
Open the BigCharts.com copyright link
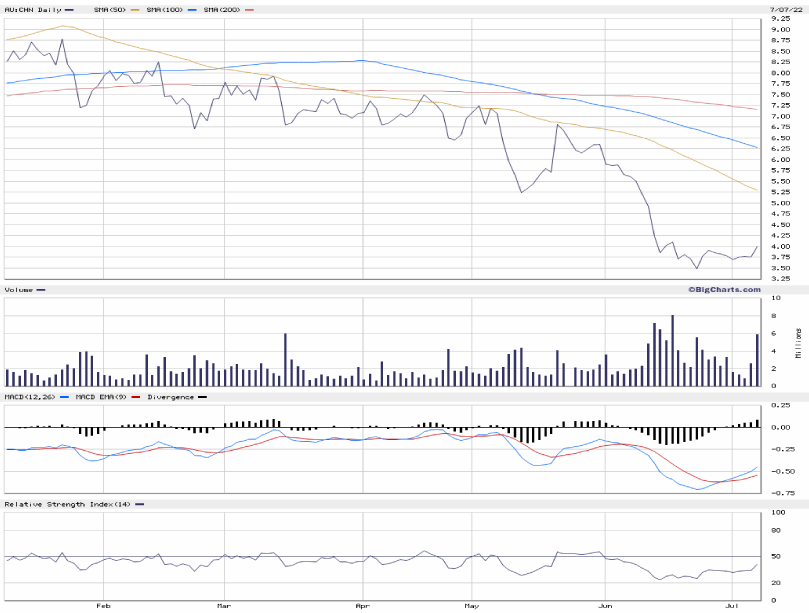coord(724,289)
